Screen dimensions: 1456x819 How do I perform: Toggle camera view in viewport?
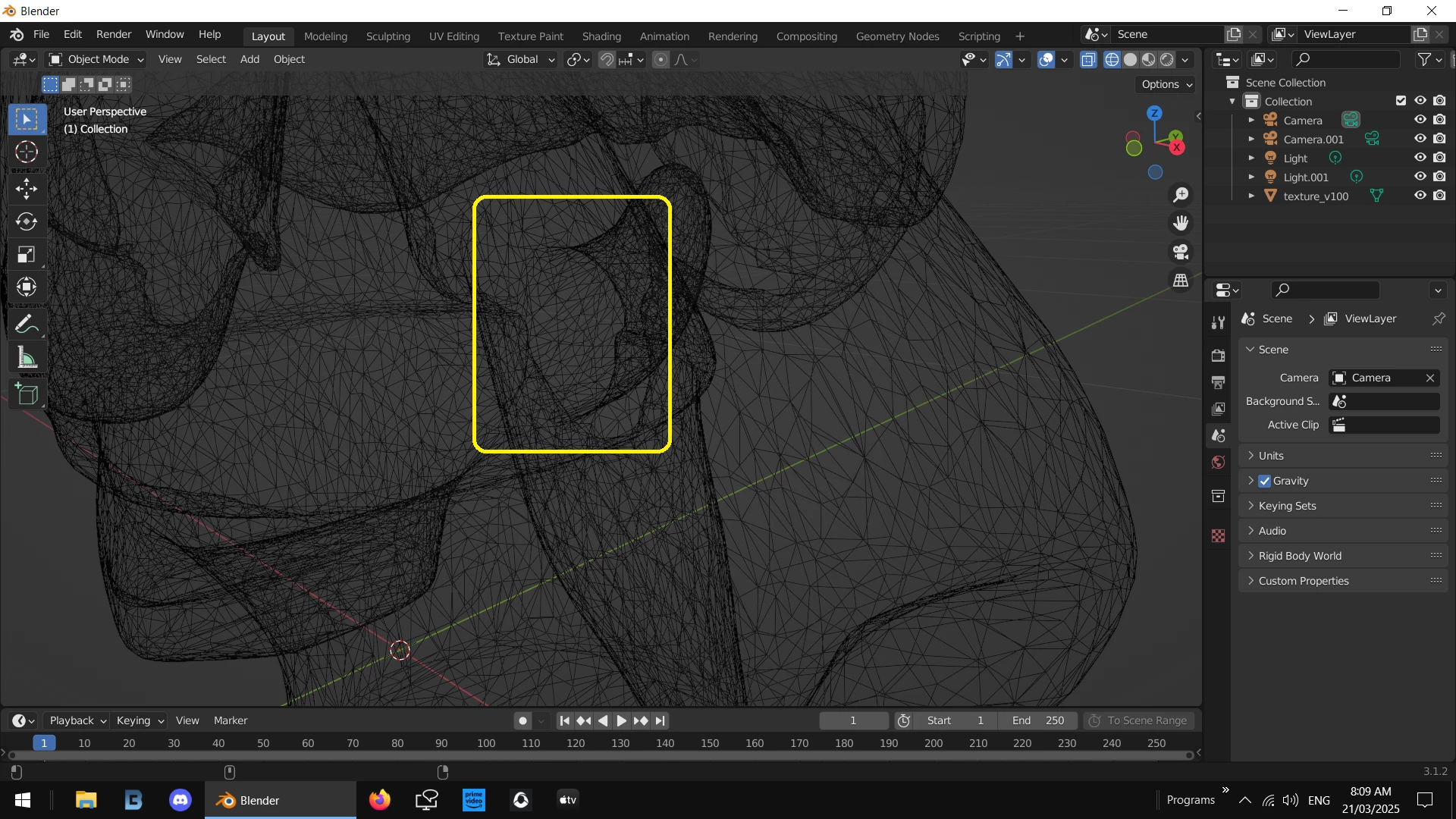(1181, 252)
